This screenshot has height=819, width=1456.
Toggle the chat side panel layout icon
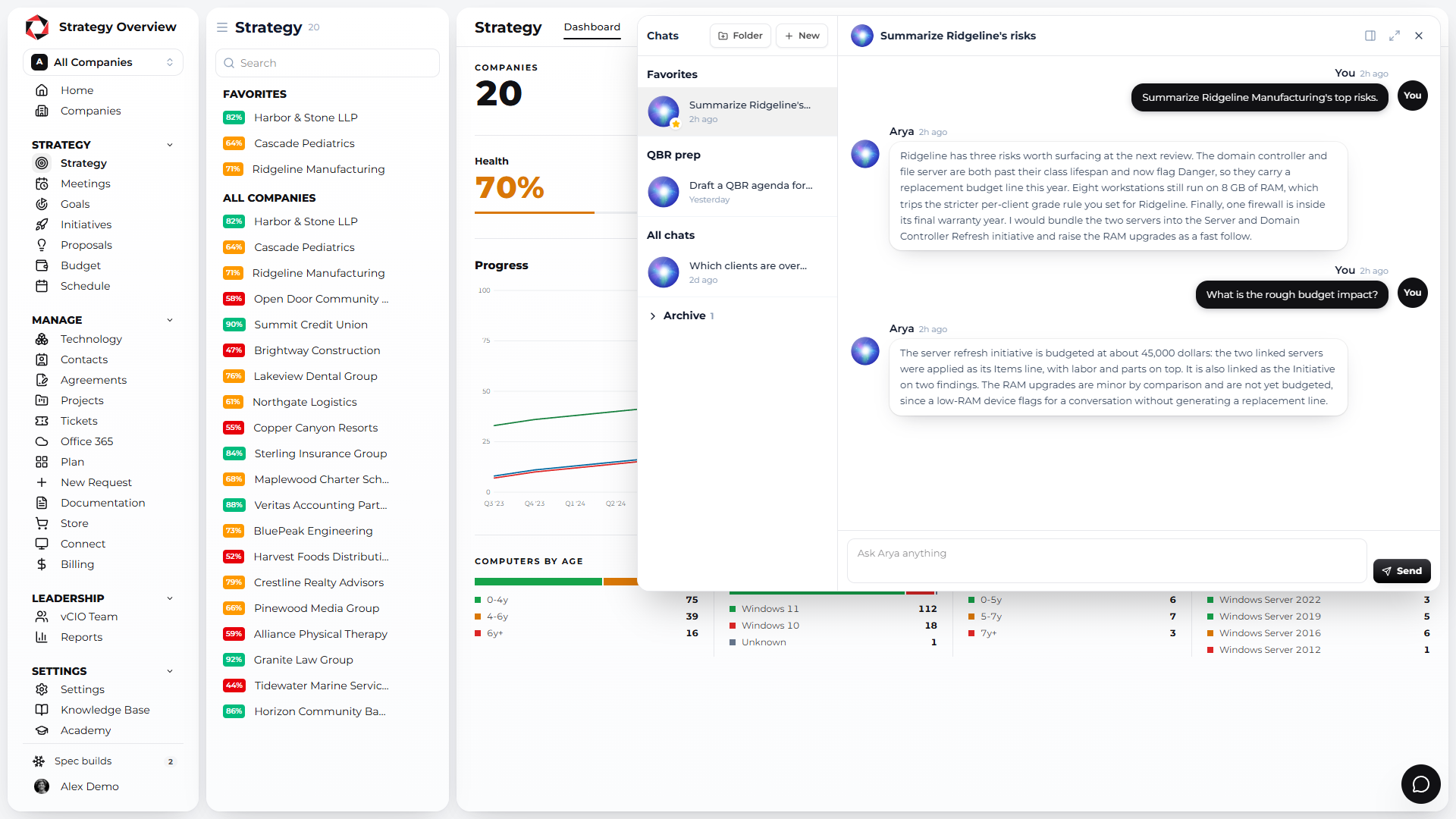[1370, 36]
